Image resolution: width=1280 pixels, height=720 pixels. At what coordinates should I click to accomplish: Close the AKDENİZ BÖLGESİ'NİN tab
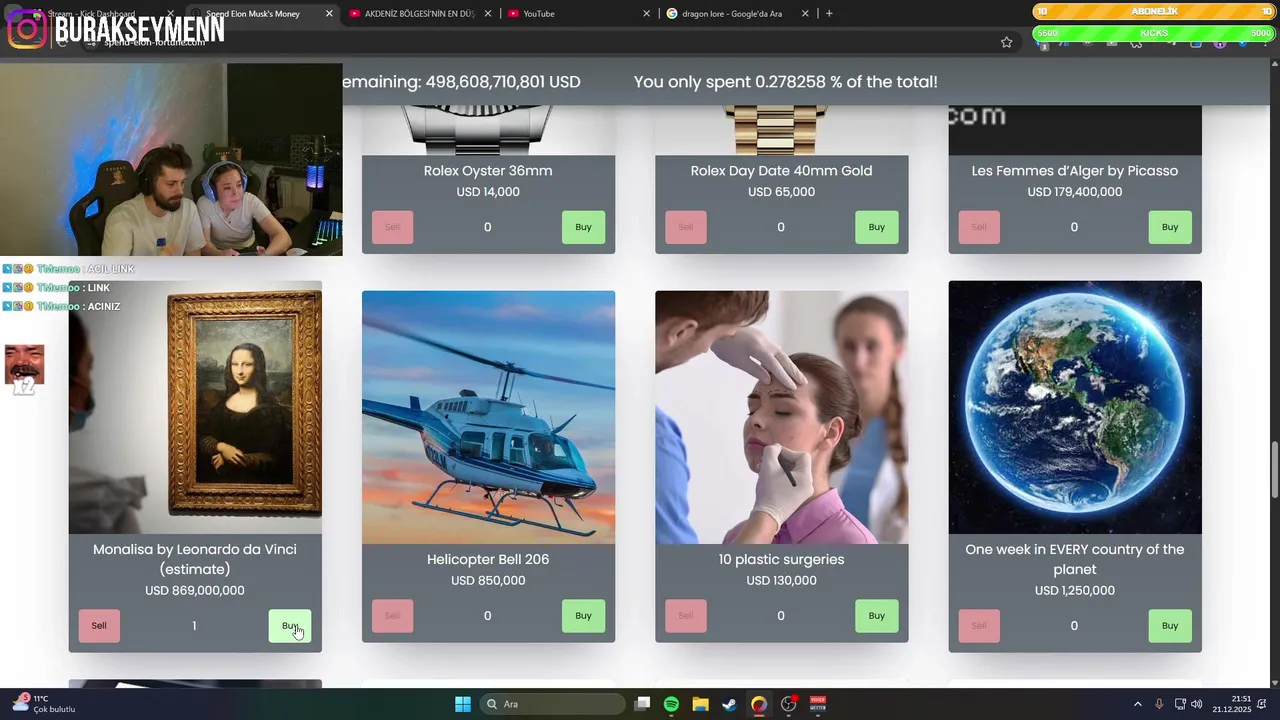pyautogui.click(x=487, y=14)
